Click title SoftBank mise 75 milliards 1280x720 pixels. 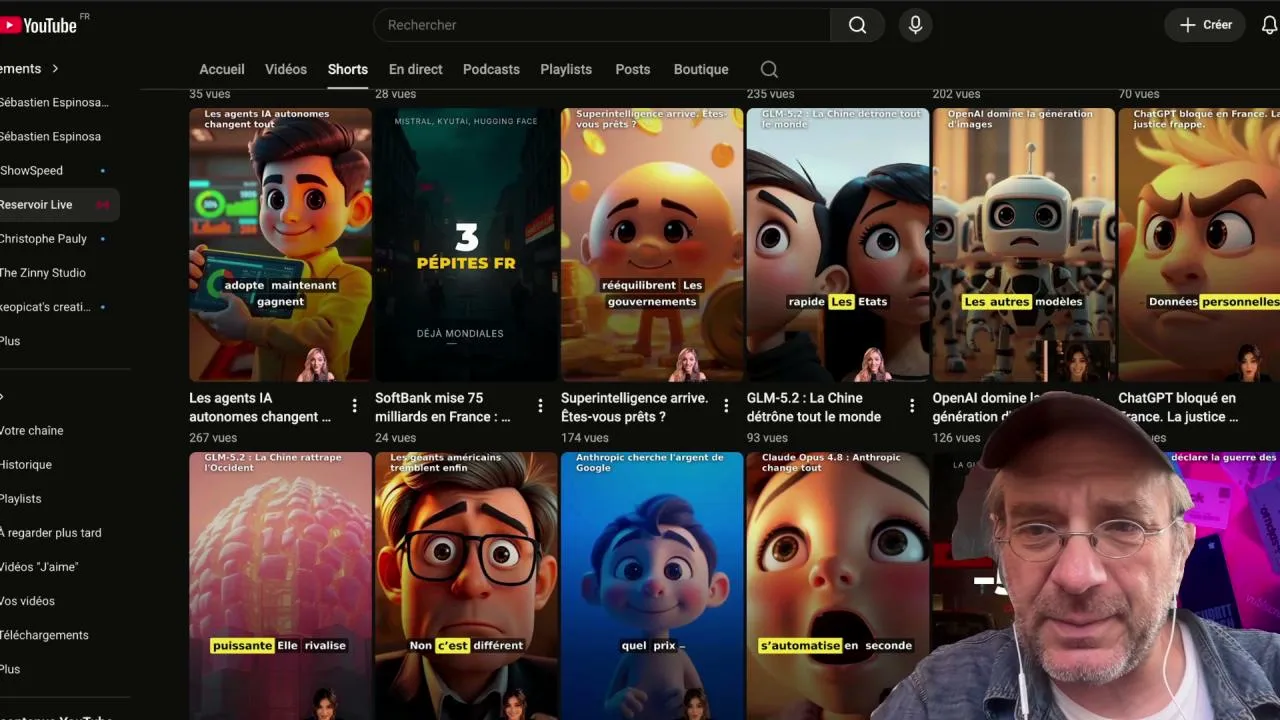[443, 407]
